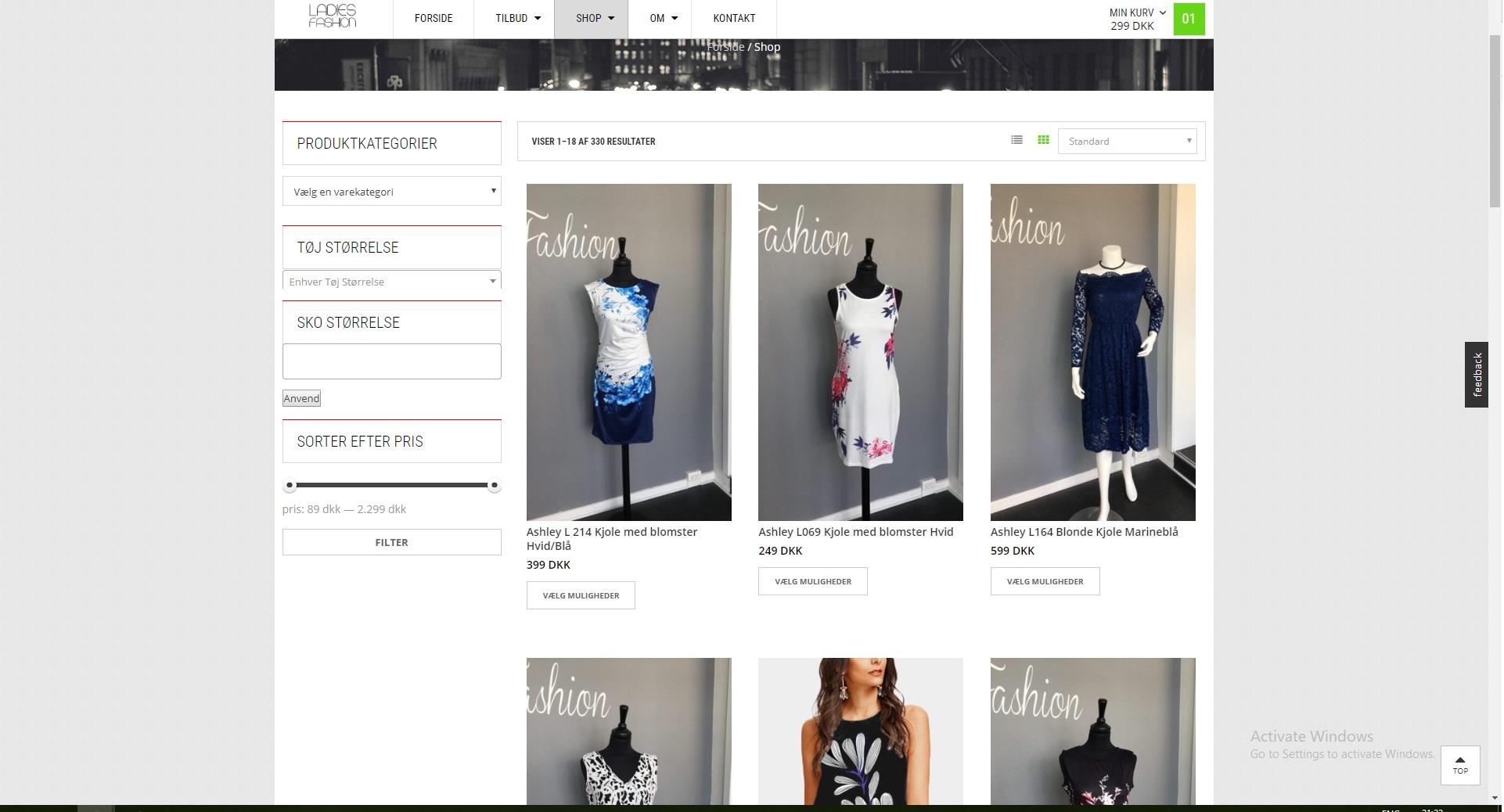Go to the Kontakt page
Screen dimensions: 1504x812
pos(733,19)
